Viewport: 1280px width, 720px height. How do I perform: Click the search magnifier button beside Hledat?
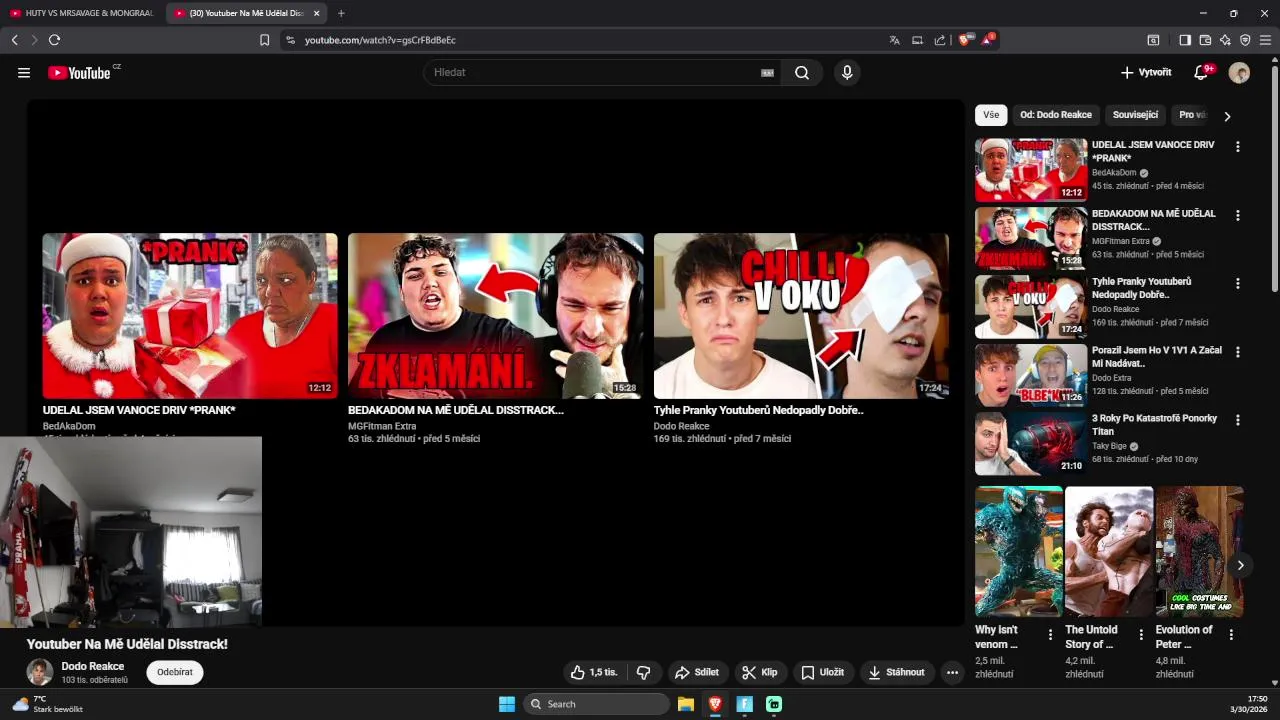point(802,73)
